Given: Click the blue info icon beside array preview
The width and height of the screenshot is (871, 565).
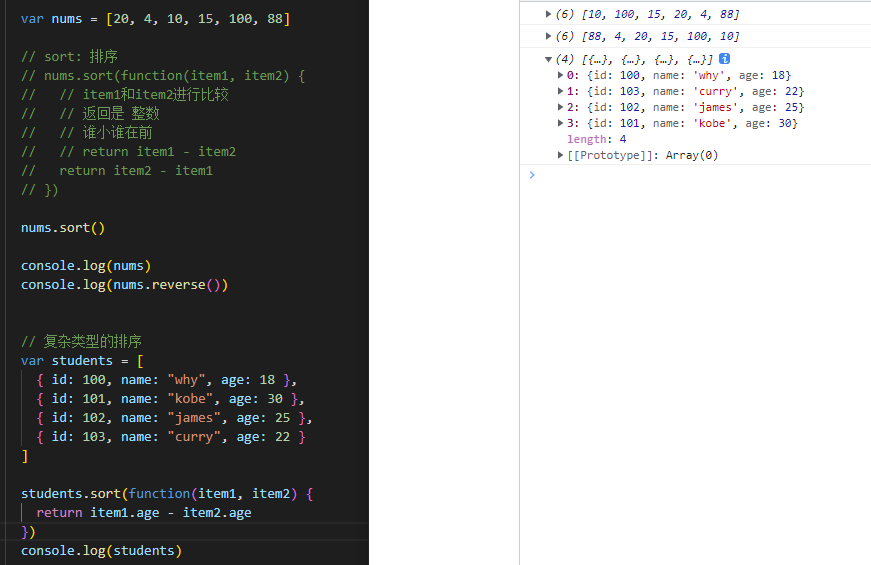Looking at the screenshot, I should pyautogui.click(x=724, y=58).
